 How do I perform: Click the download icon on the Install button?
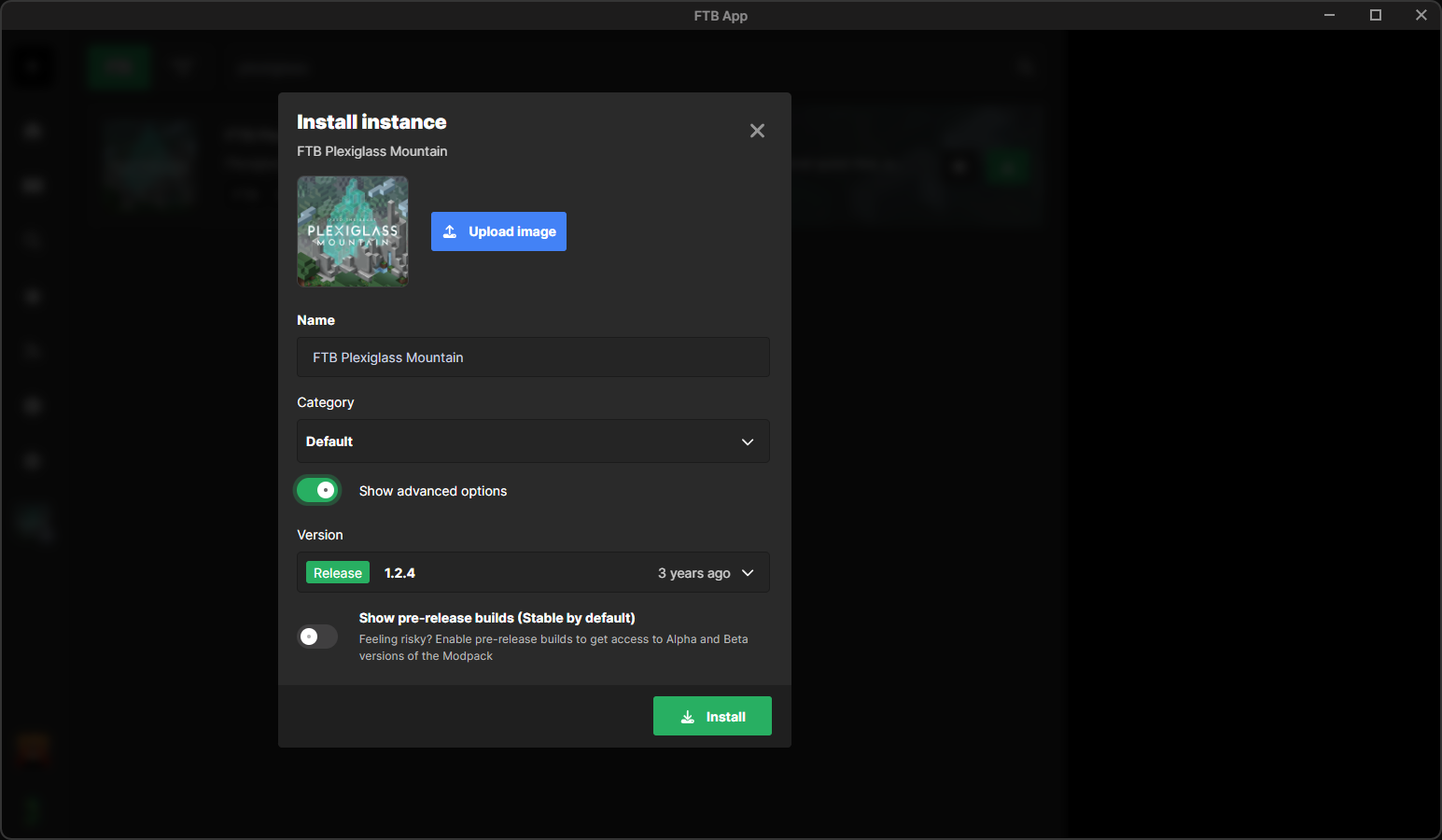click(x=688, y=717)
